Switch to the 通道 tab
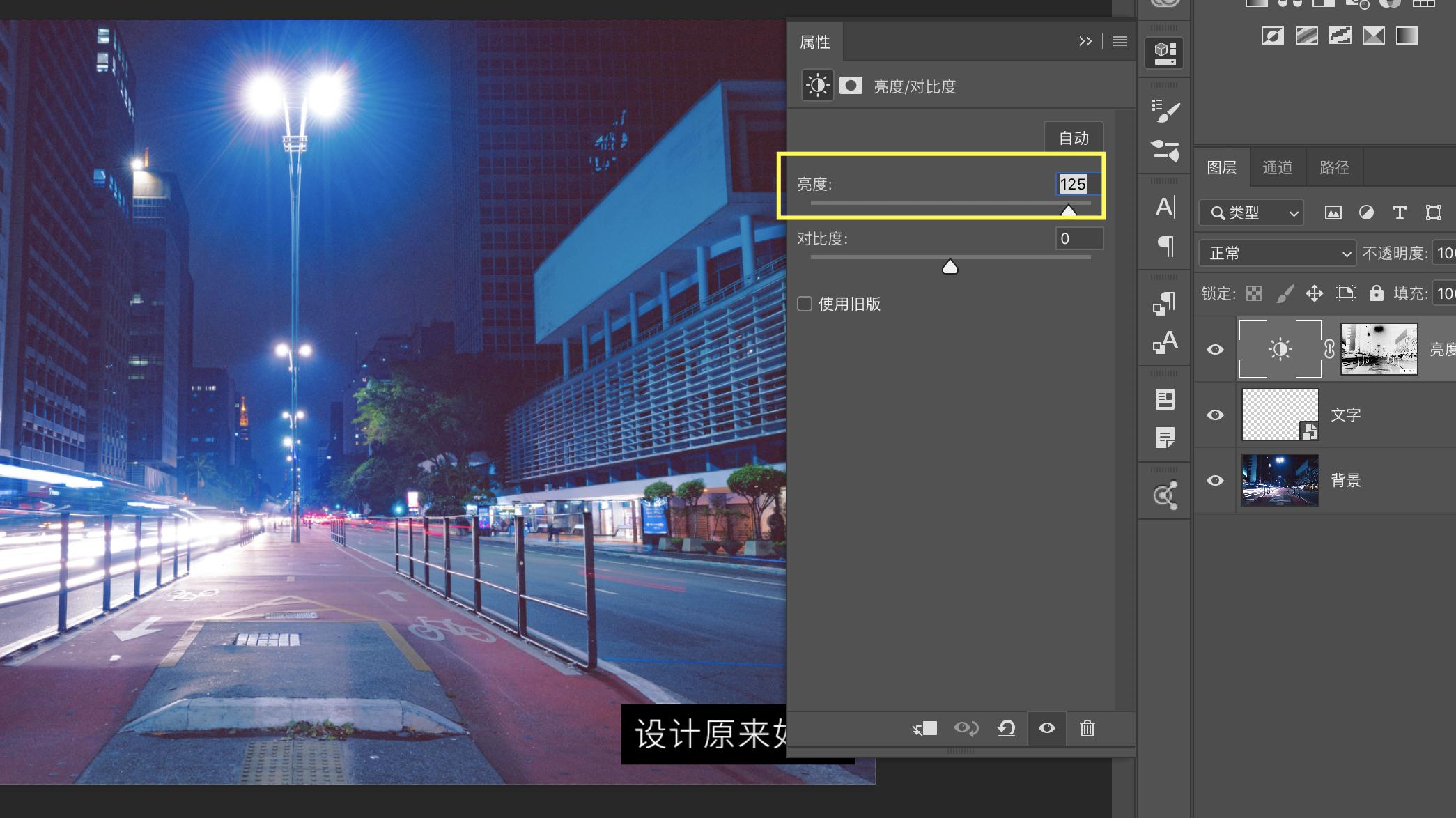The height and width of the screenshot is (818, 1456). point(1276,167)
